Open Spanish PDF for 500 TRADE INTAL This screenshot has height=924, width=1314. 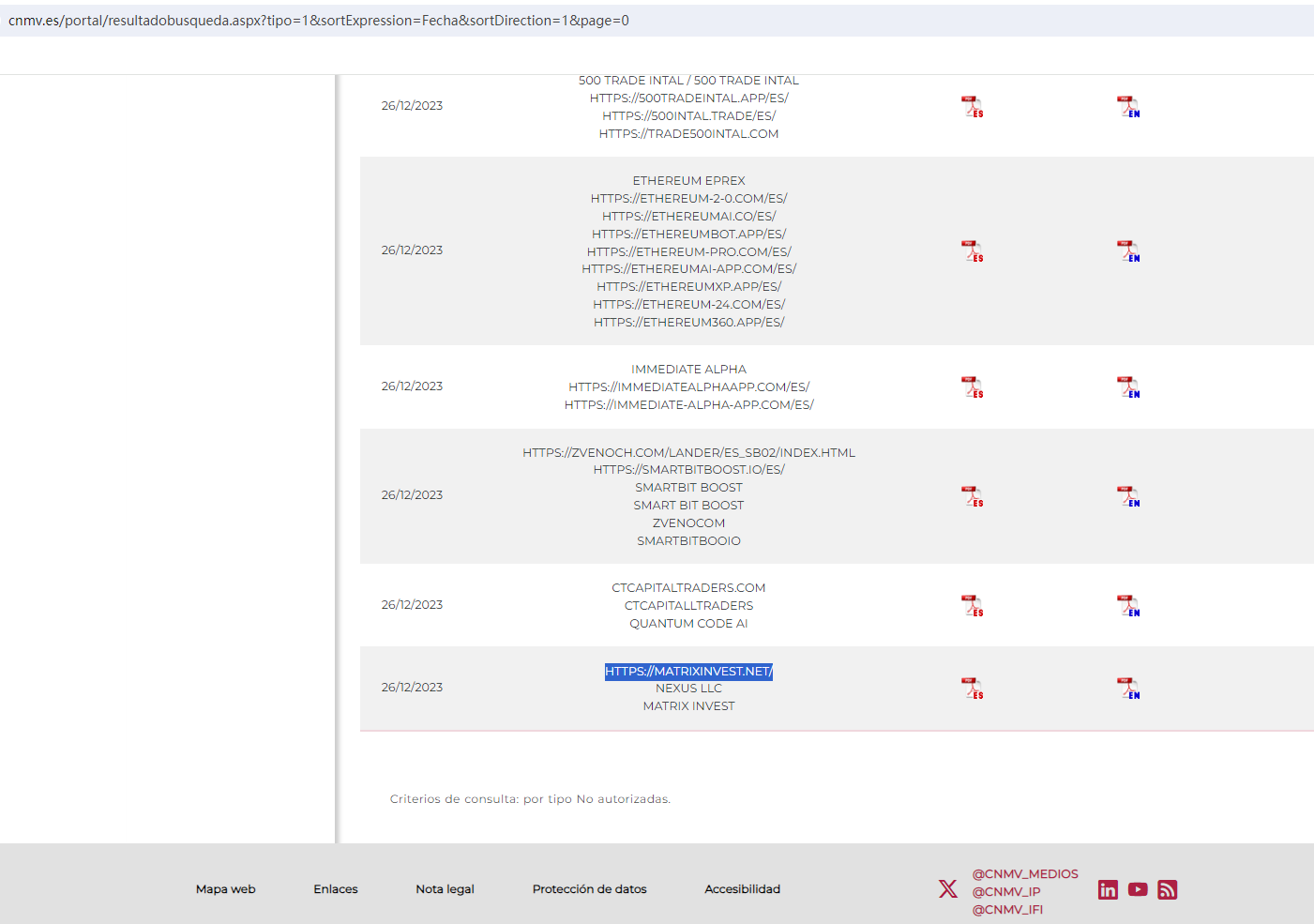coord(973,107)
